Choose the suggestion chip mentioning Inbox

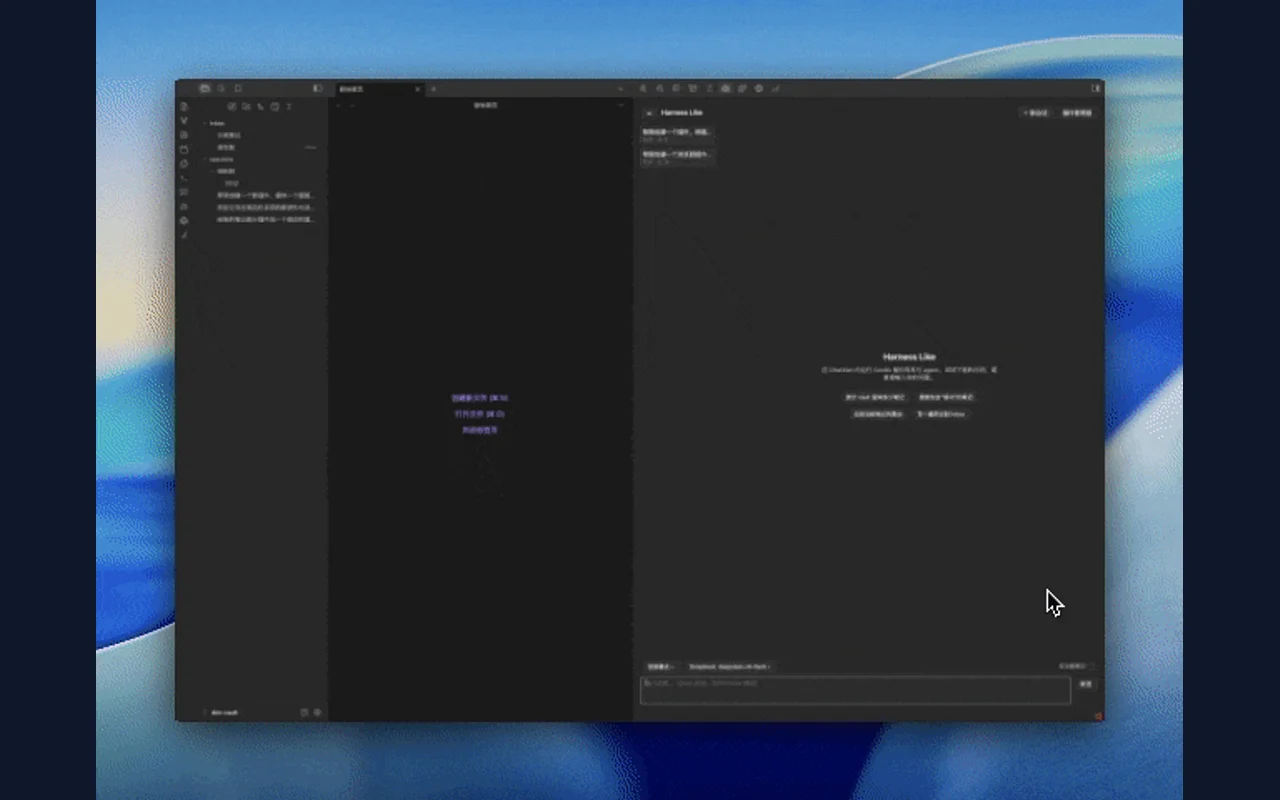(941, 414)
